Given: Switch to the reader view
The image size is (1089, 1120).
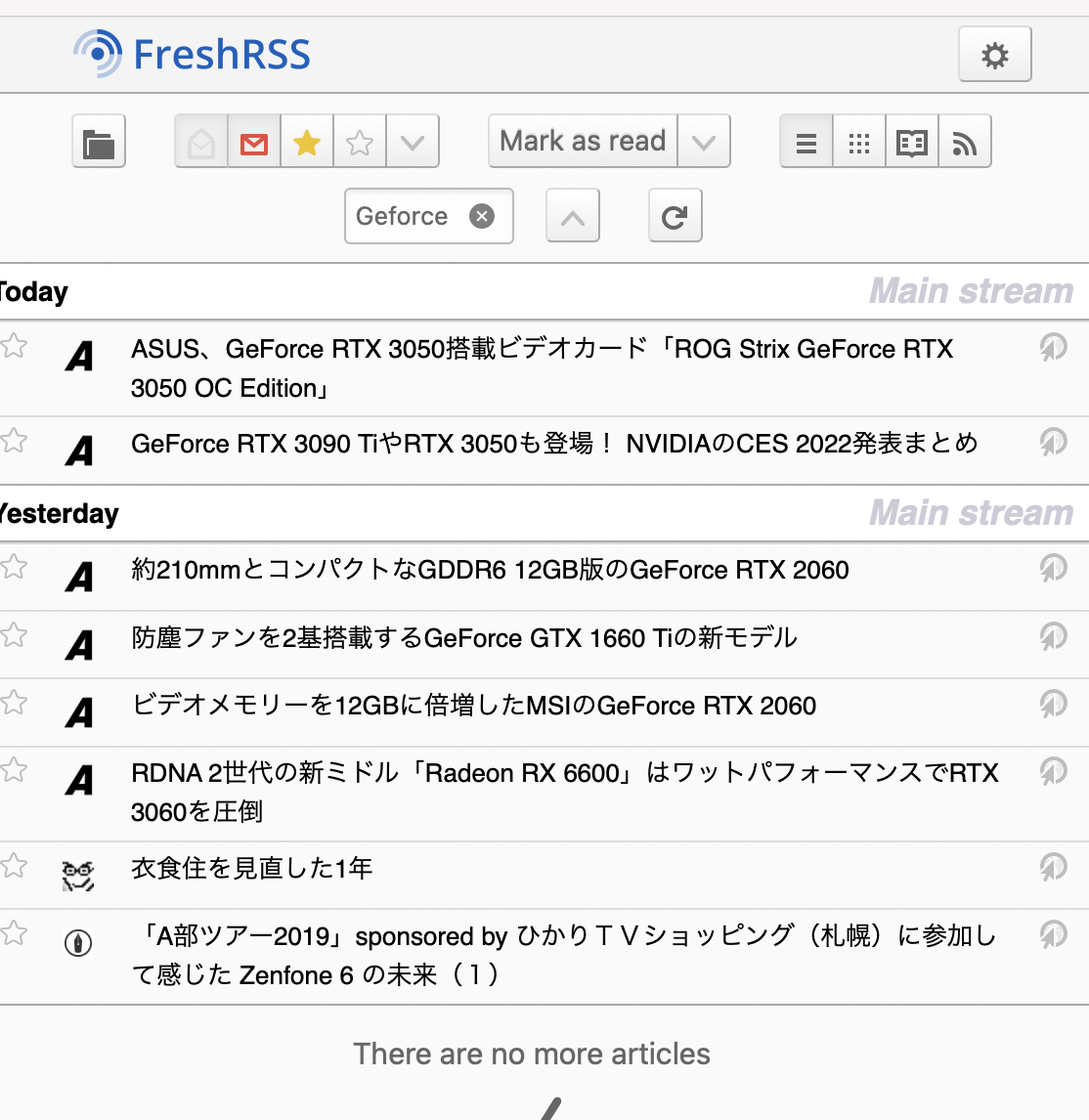Looking at the screenshot, I should click(x=912, y=142).
